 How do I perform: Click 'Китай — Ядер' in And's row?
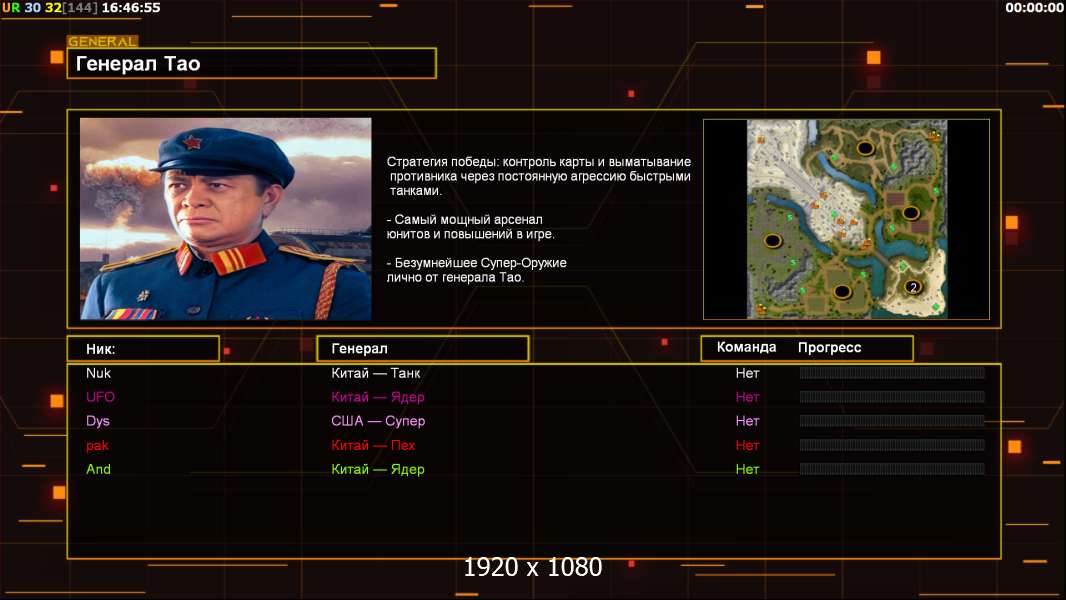click(378, 470)
